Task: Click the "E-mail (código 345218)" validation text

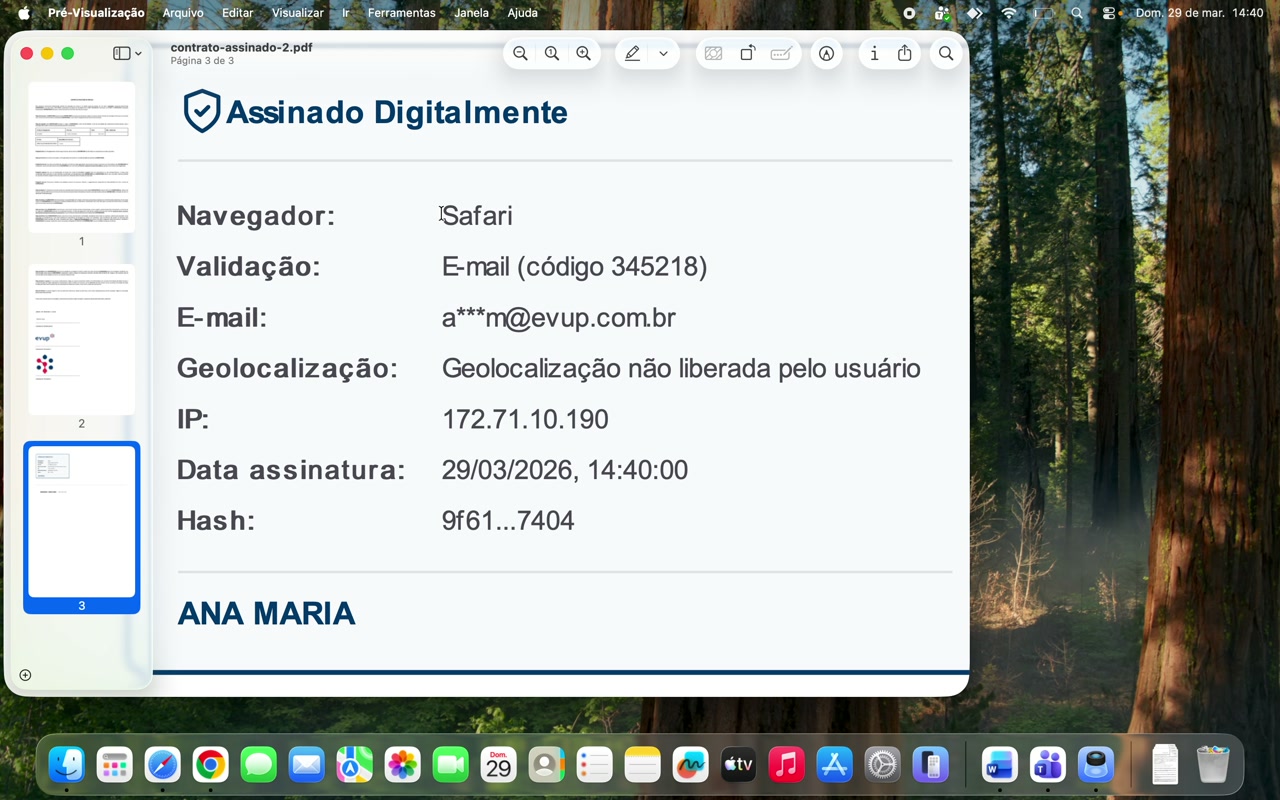Action: (575, 267)
